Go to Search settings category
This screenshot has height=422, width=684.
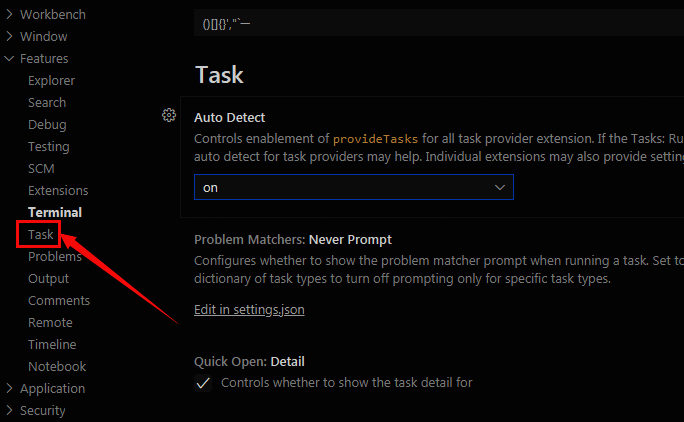47,103
